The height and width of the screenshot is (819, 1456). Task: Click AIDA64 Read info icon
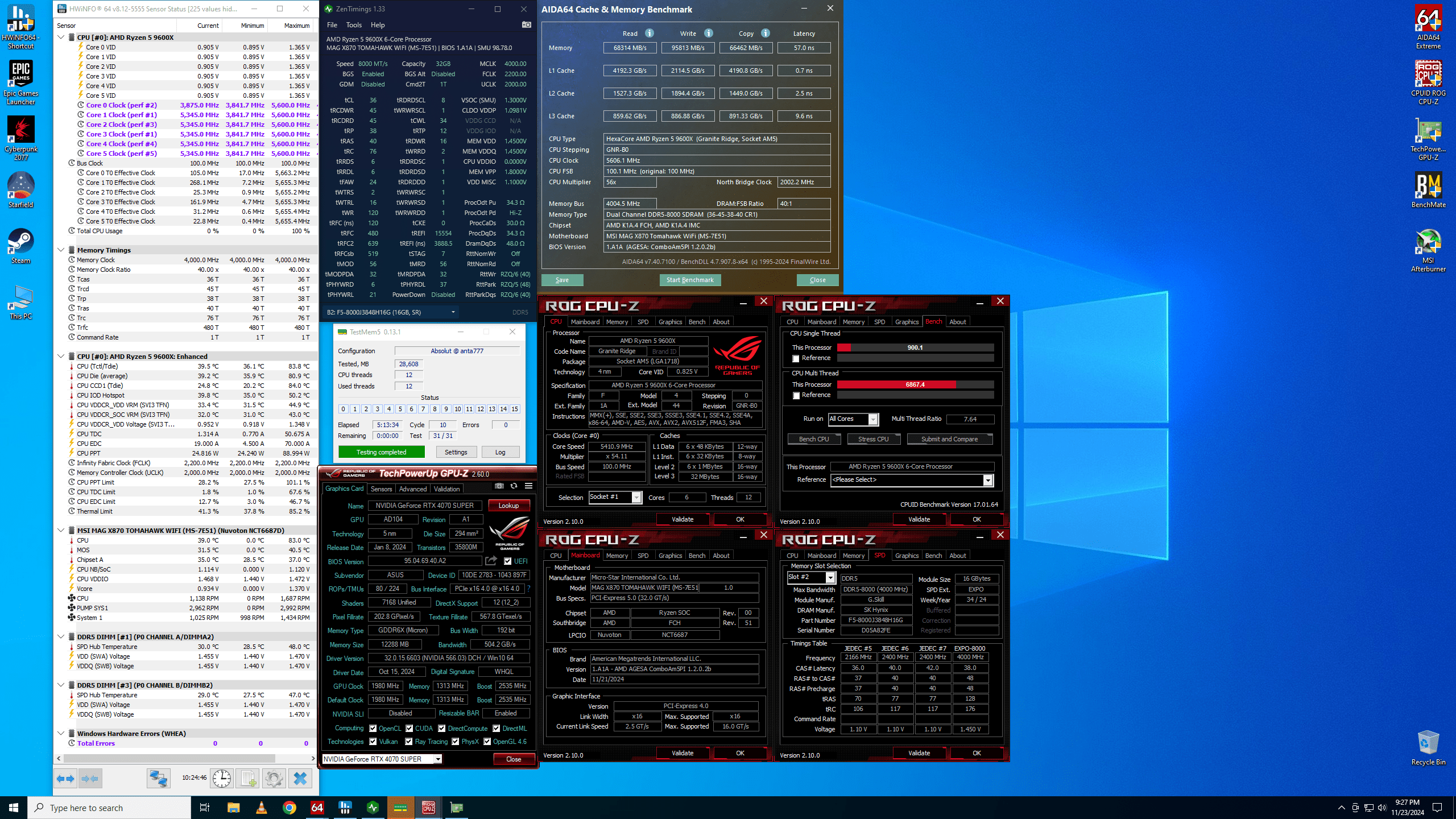650,33
